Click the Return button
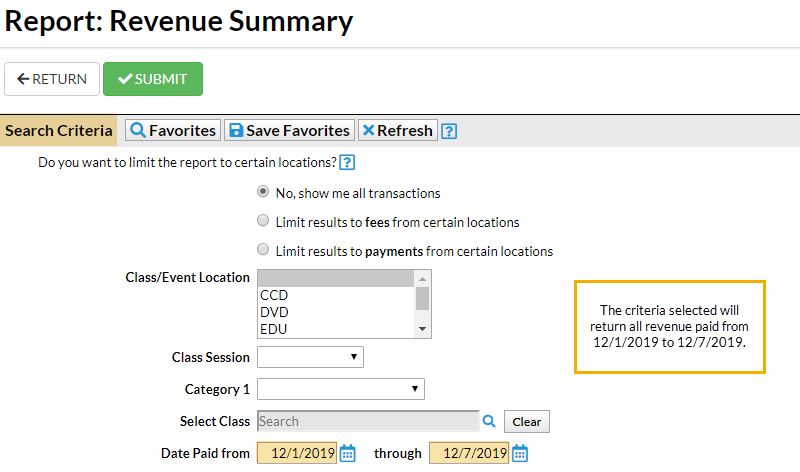 click(x=52, y=79)
